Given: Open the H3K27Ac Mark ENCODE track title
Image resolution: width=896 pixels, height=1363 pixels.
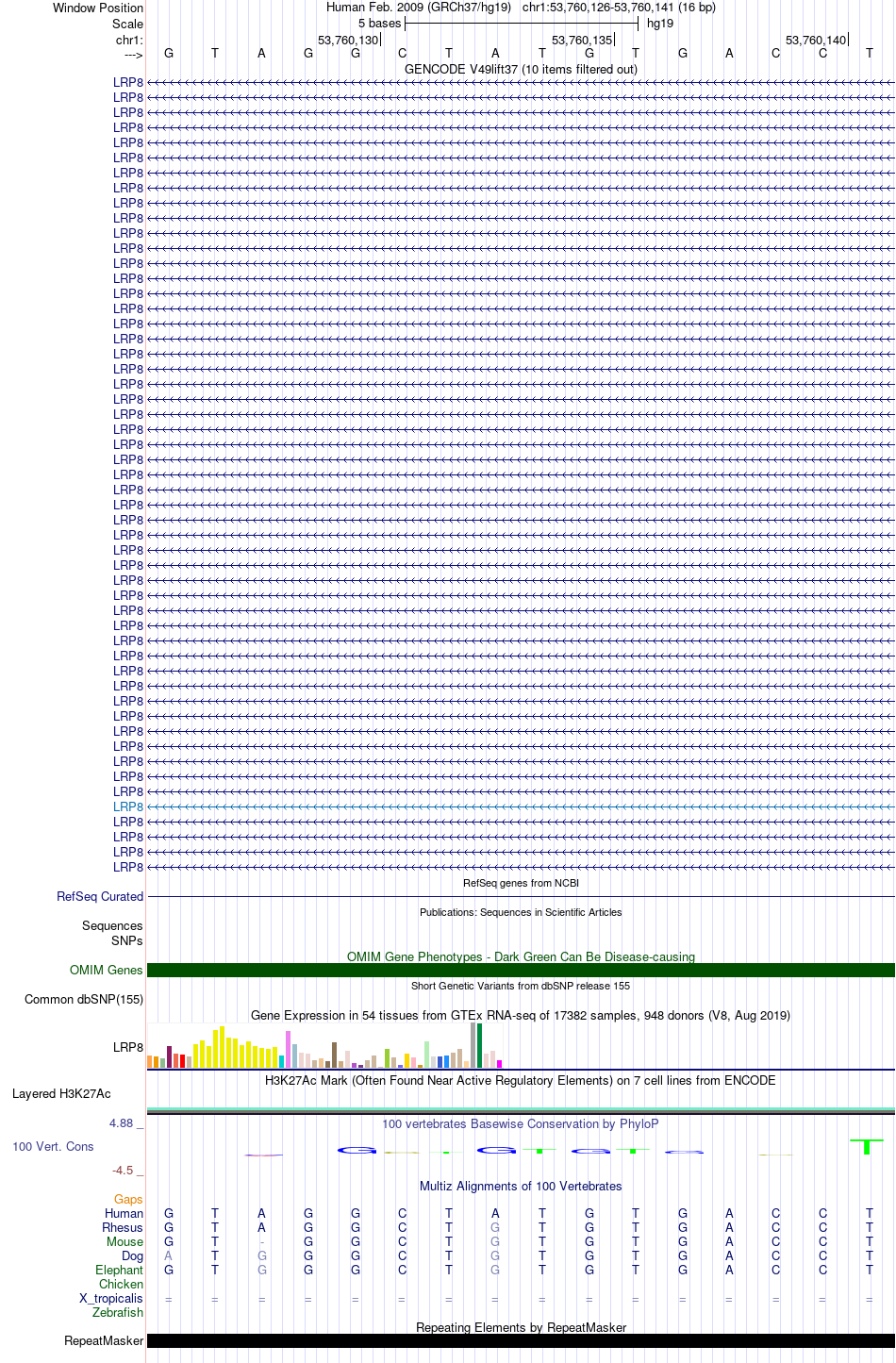Looking at the screenshot, I should click(x=521, y=1080).
